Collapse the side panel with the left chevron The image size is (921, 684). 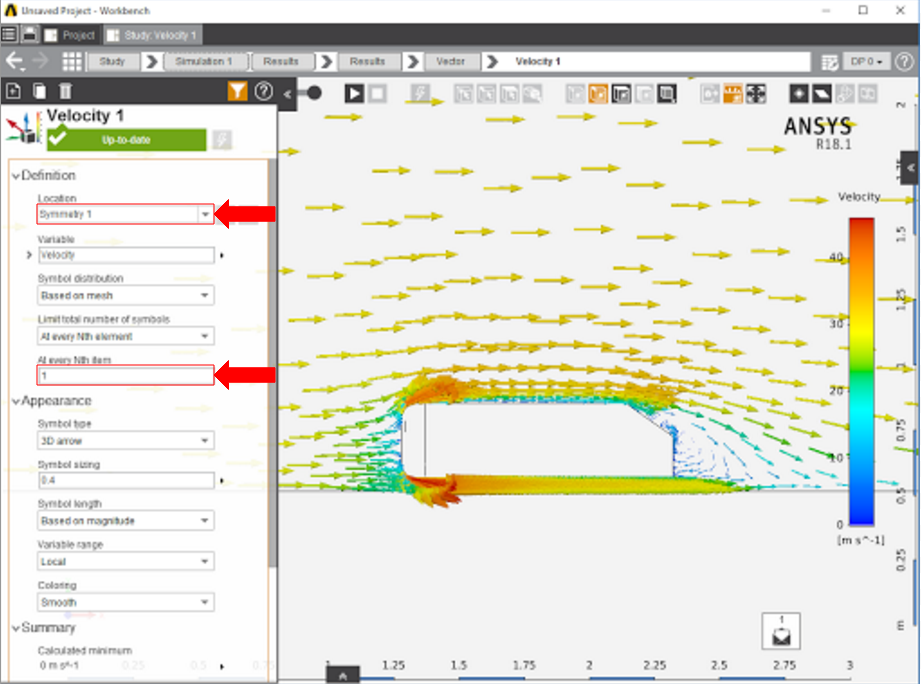click(287, 94)
